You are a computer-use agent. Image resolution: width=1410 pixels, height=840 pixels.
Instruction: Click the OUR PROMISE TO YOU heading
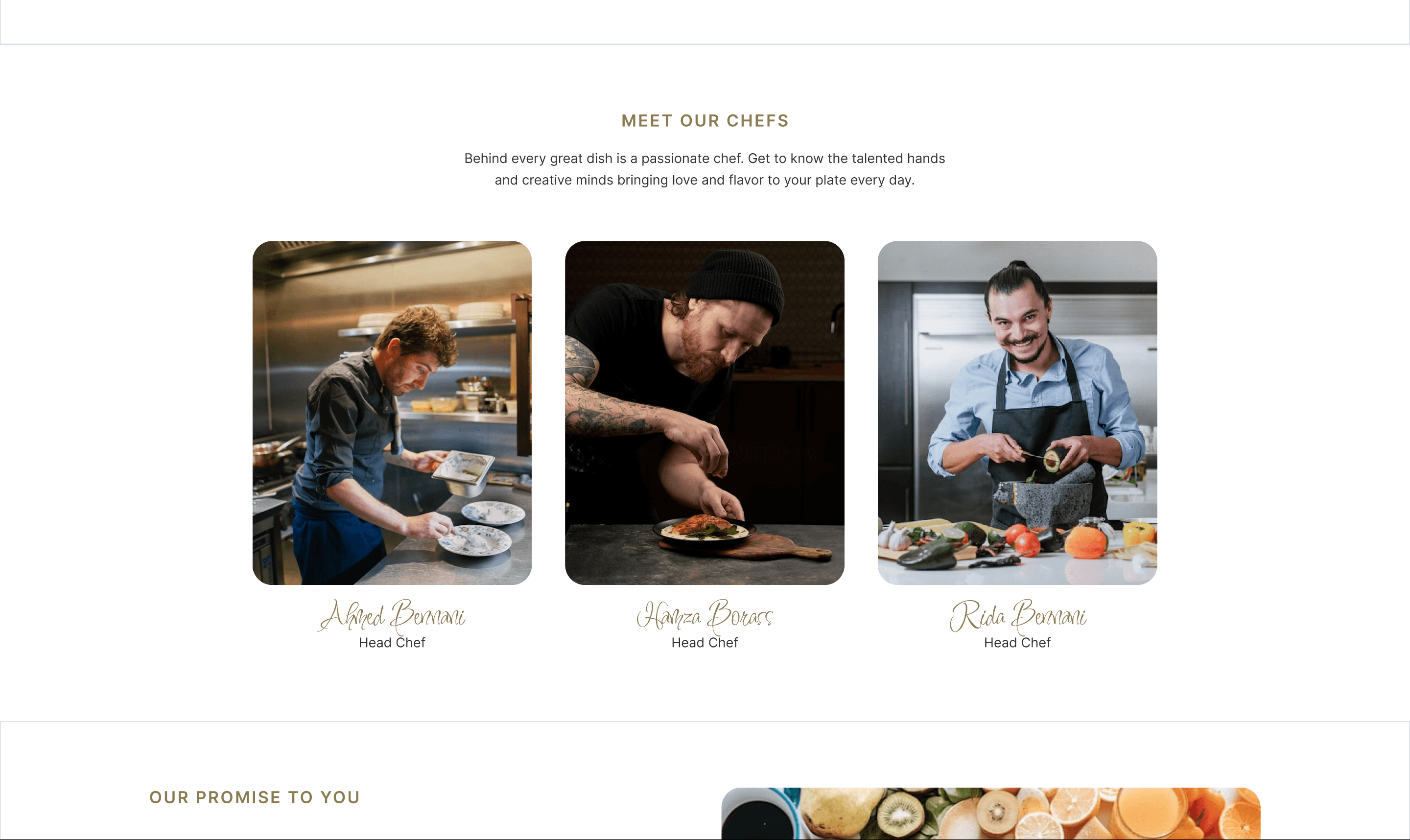pyautogui.click(x=255, y=797)
